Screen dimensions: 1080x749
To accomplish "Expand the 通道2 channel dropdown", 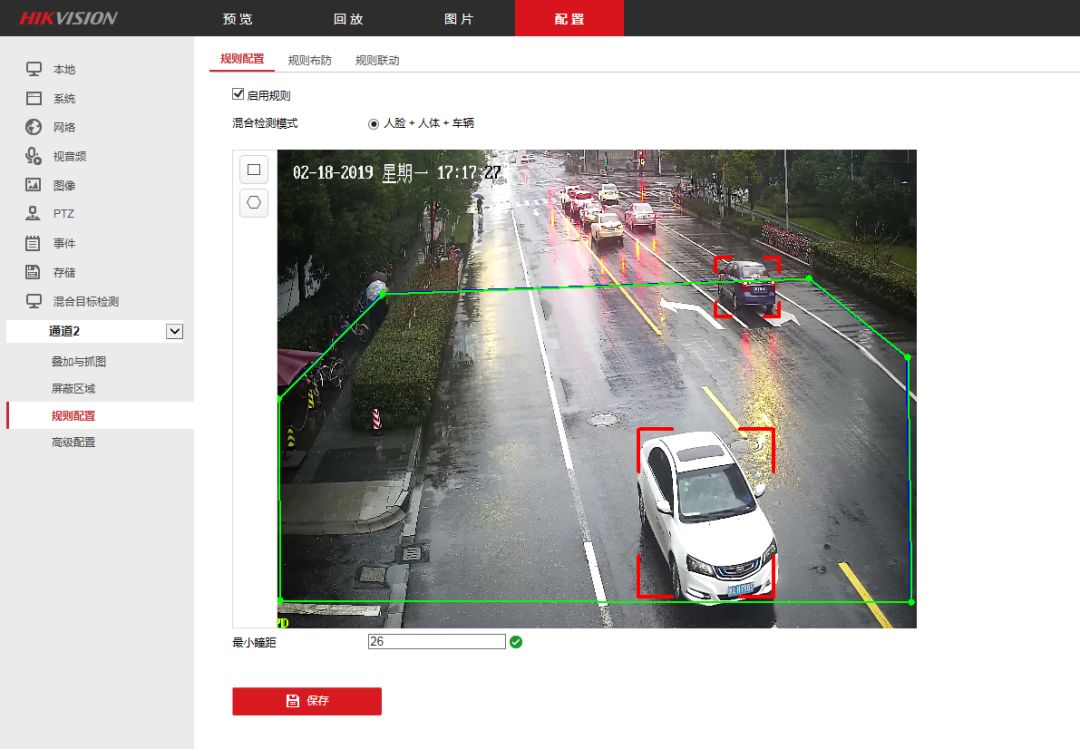I will click(174, 331).
